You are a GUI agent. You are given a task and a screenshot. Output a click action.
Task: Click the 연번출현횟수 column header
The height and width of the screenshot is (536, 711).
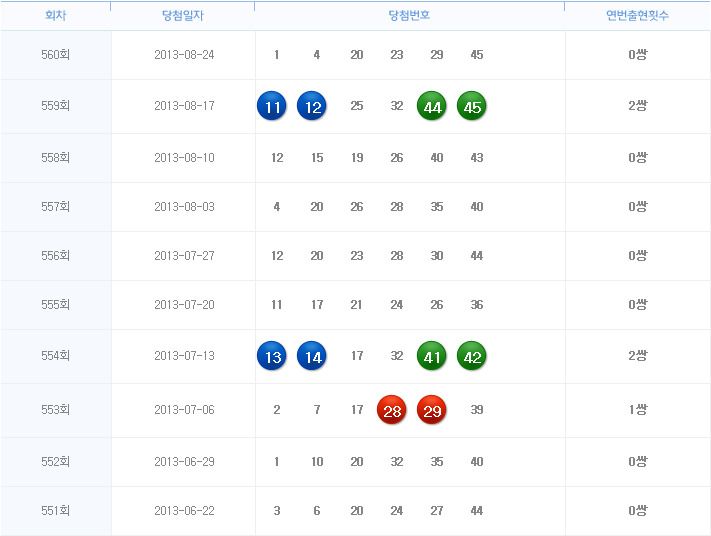638,16
